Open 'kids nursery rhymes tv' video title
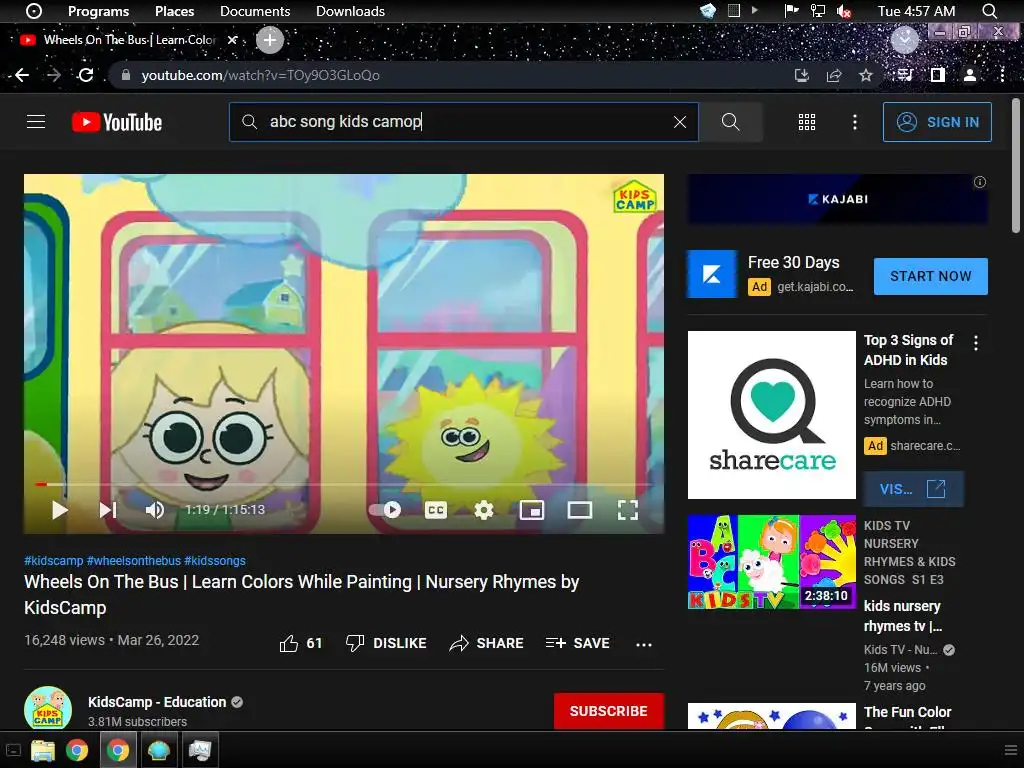This screenshot has height=768, width=1024. pos(903,616)
